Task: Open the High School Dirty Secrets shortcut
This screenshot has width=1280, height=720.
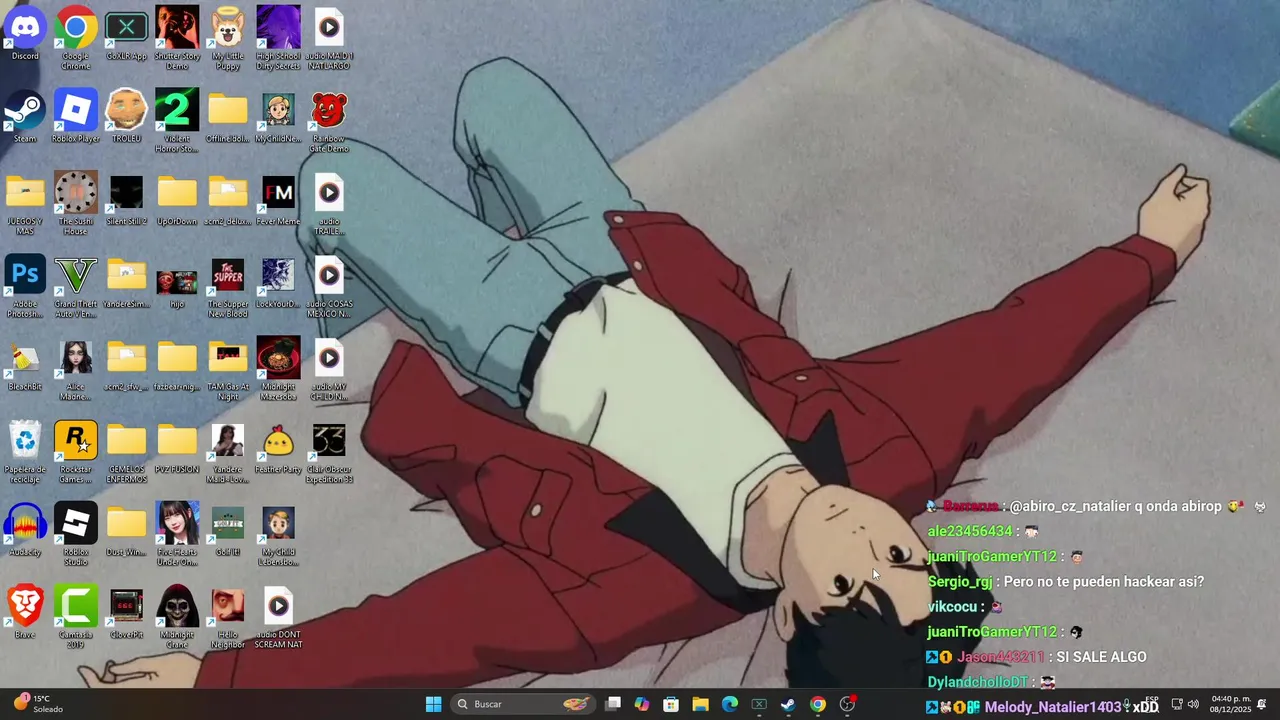Action: pos(278,38)
